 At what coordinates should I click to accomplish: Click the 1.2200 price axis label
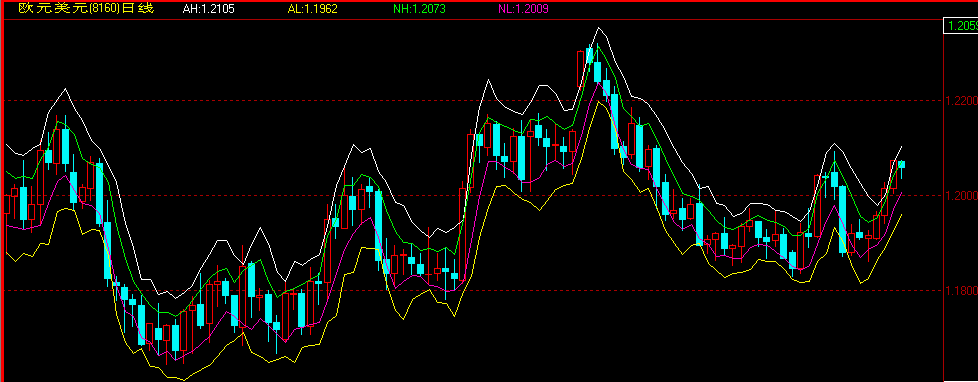click(x=962, y=100)
